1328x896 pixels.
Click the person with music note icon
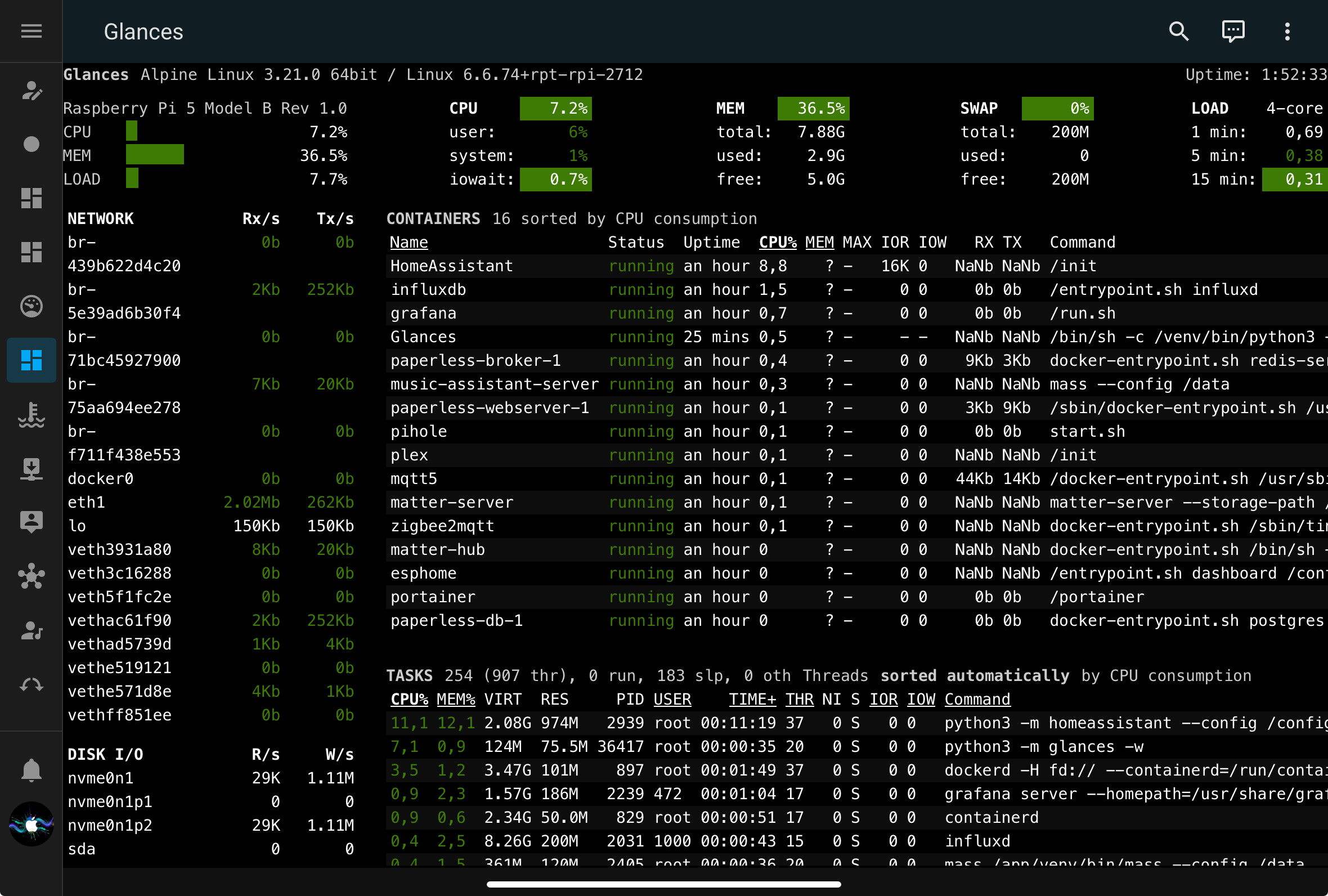click(32, 630)
